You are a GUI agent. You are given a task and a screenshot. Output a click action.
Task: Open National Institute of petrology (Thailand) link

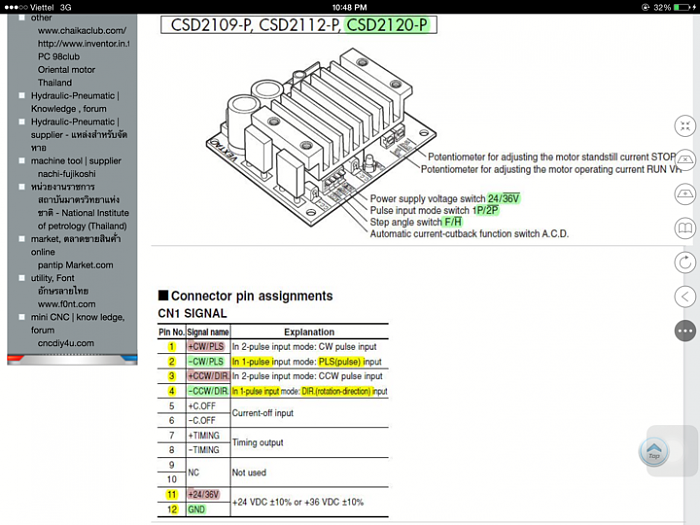pos(83,213)
